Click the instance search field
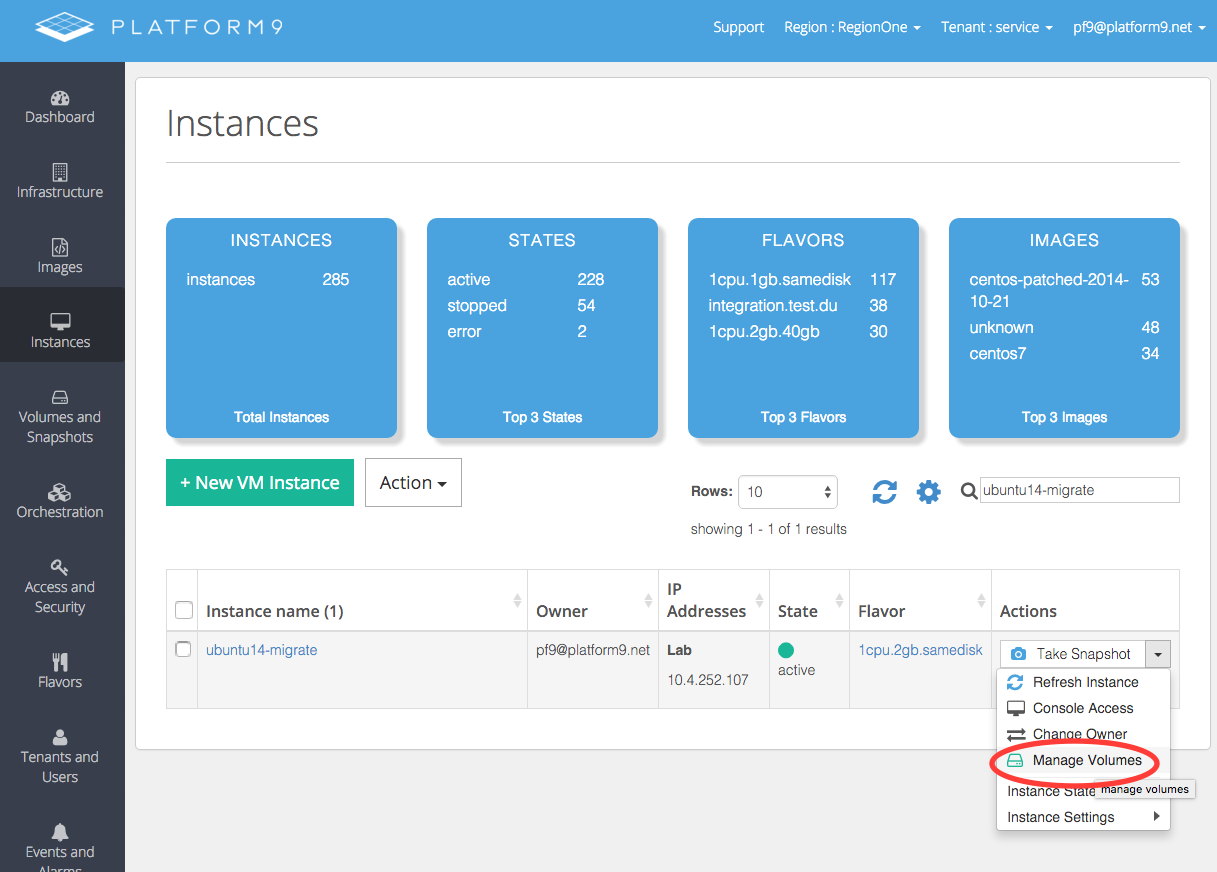This screenshot has width=1217, height=872. point(1079,490)
